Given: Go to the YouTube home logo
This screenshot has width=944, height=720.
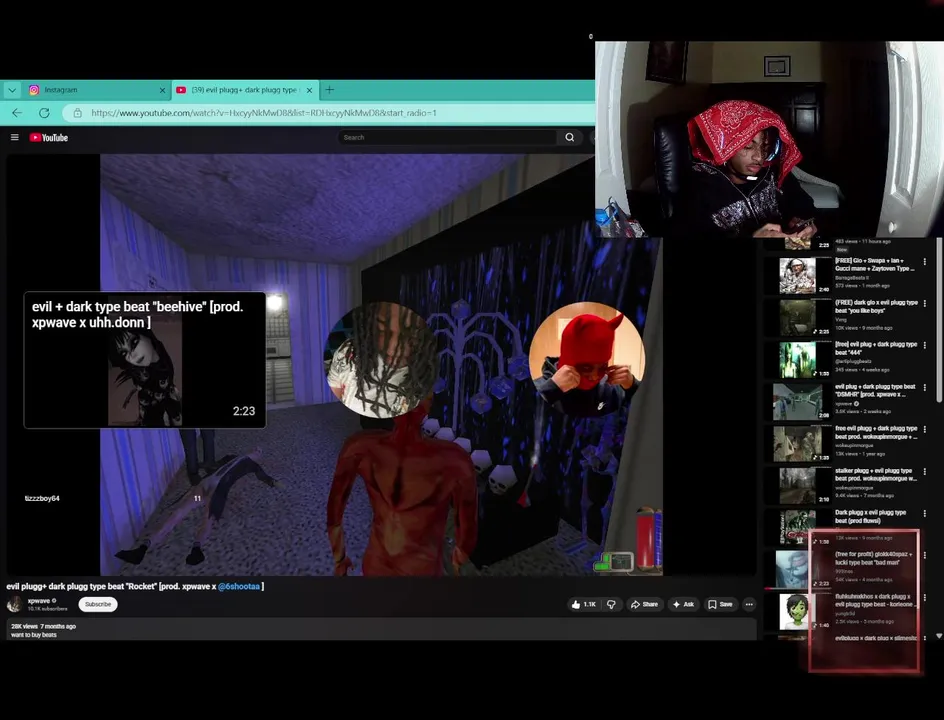Looking at the screenshot, I should [x=49, y=137].
